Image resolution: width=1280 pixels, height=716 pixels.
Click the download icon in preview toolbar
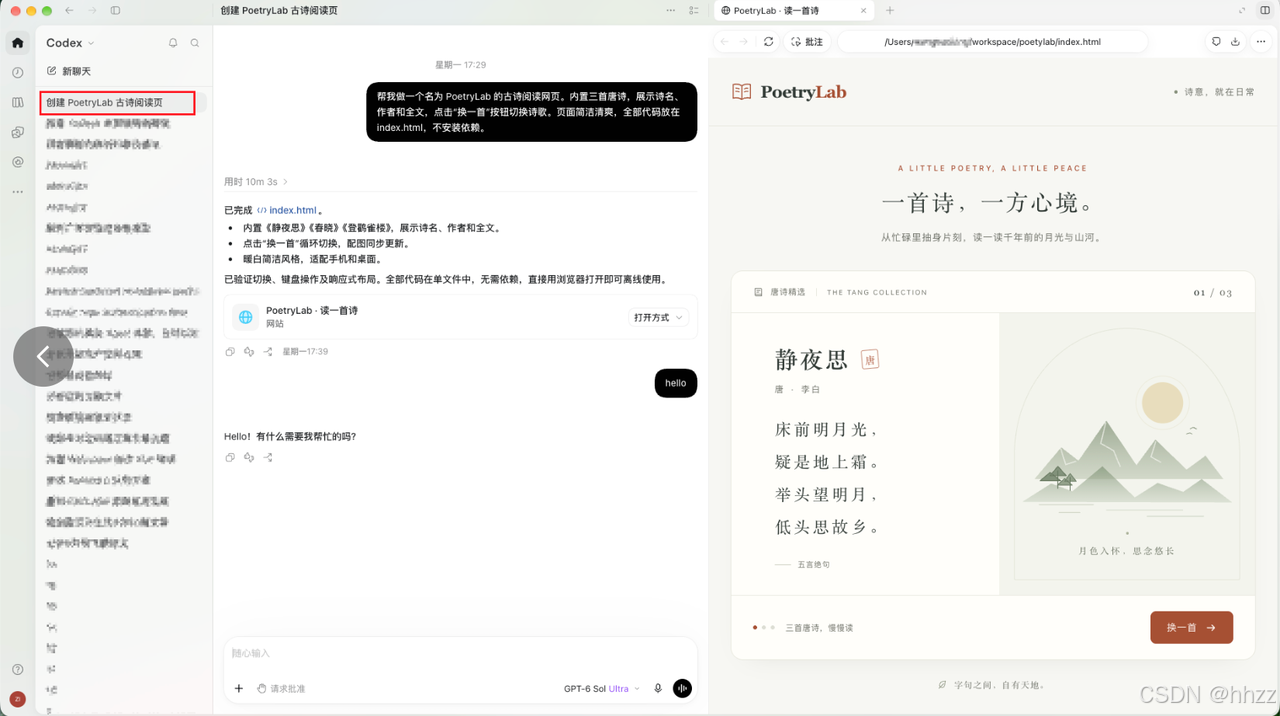pos(1235,42)
